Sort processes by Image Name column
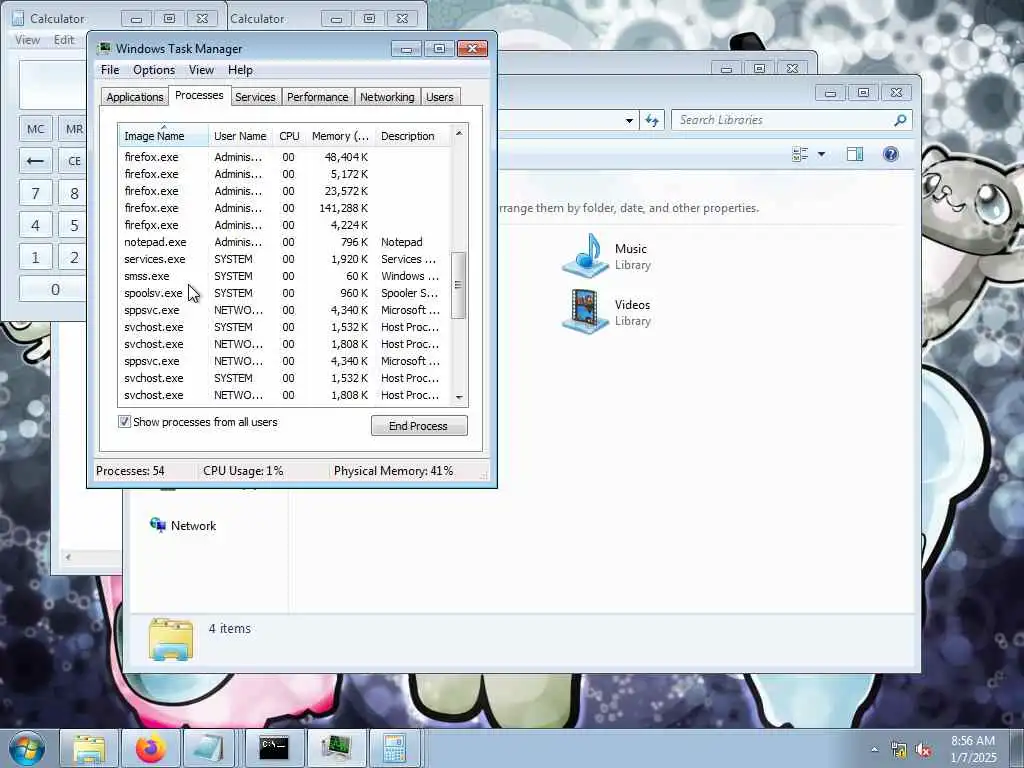 point(163,136)
